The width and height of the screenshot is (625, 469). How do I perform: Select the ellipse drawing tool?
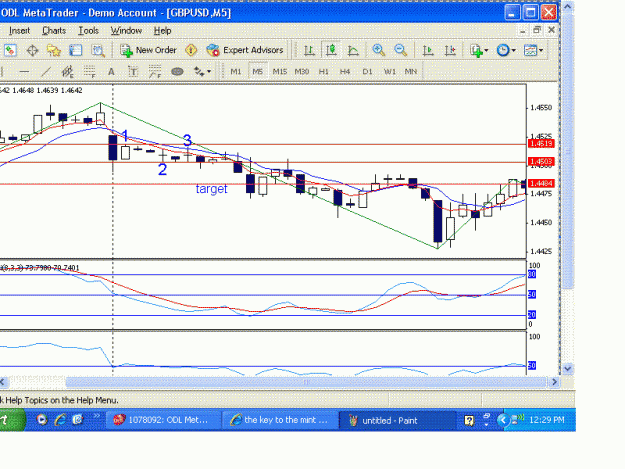(177, 72)
